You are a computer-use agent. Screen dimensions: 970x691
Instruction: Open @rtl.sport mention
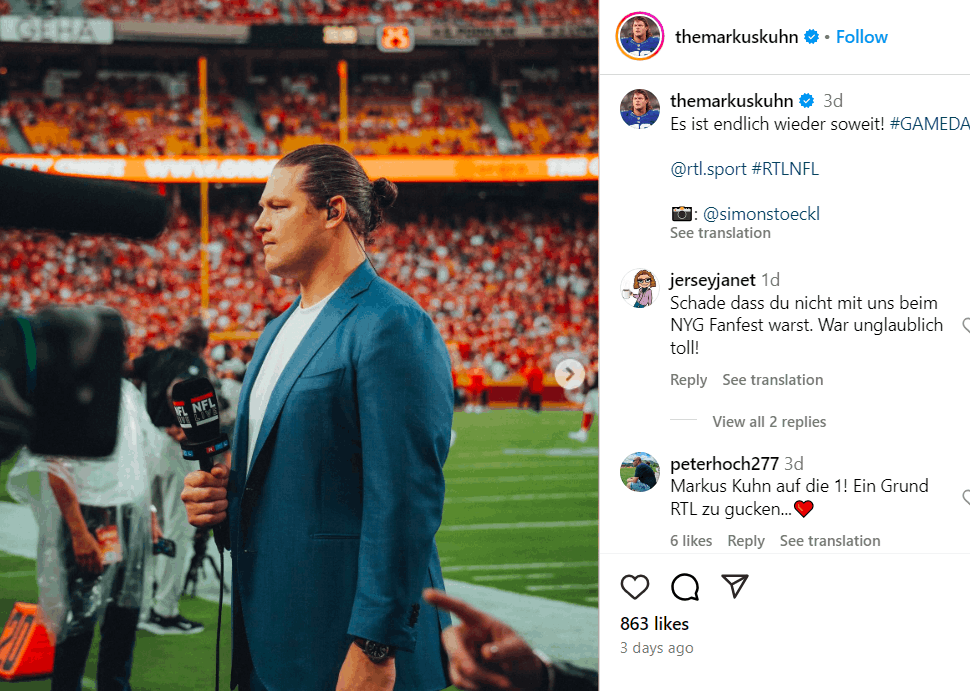tap(708, 169)
